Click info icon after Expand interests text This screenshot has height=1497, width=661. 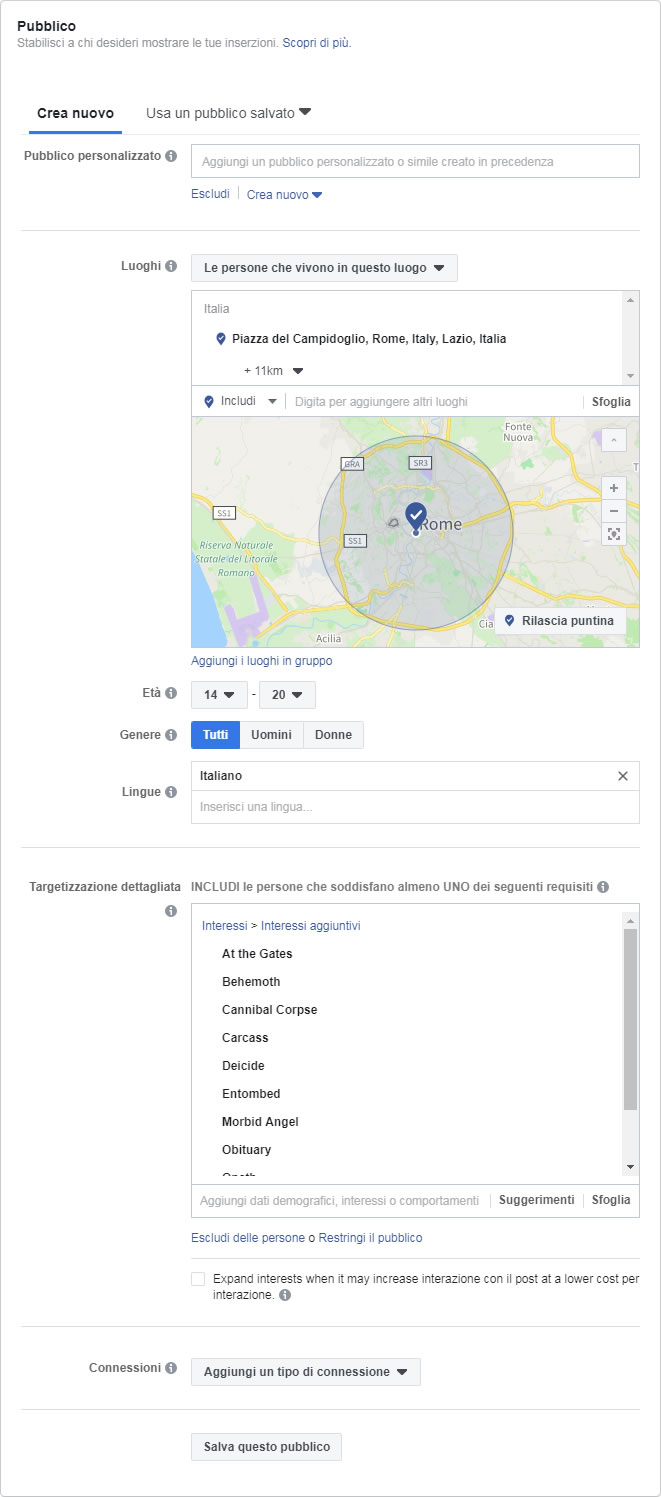[286, 1295]
